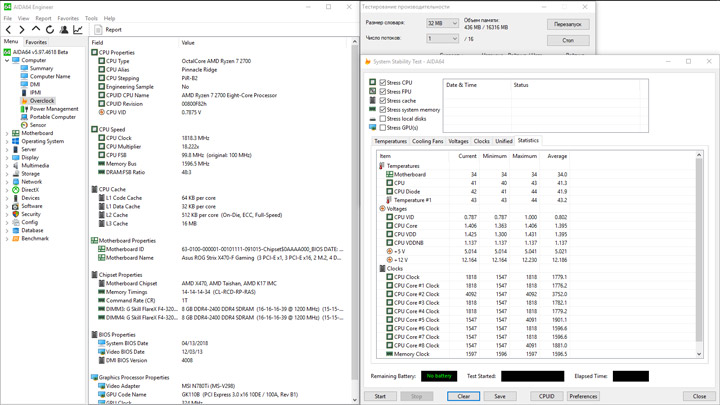Select Power Management tree item
The height and width of the screenshot is (405, 720).
coord(54,109)
